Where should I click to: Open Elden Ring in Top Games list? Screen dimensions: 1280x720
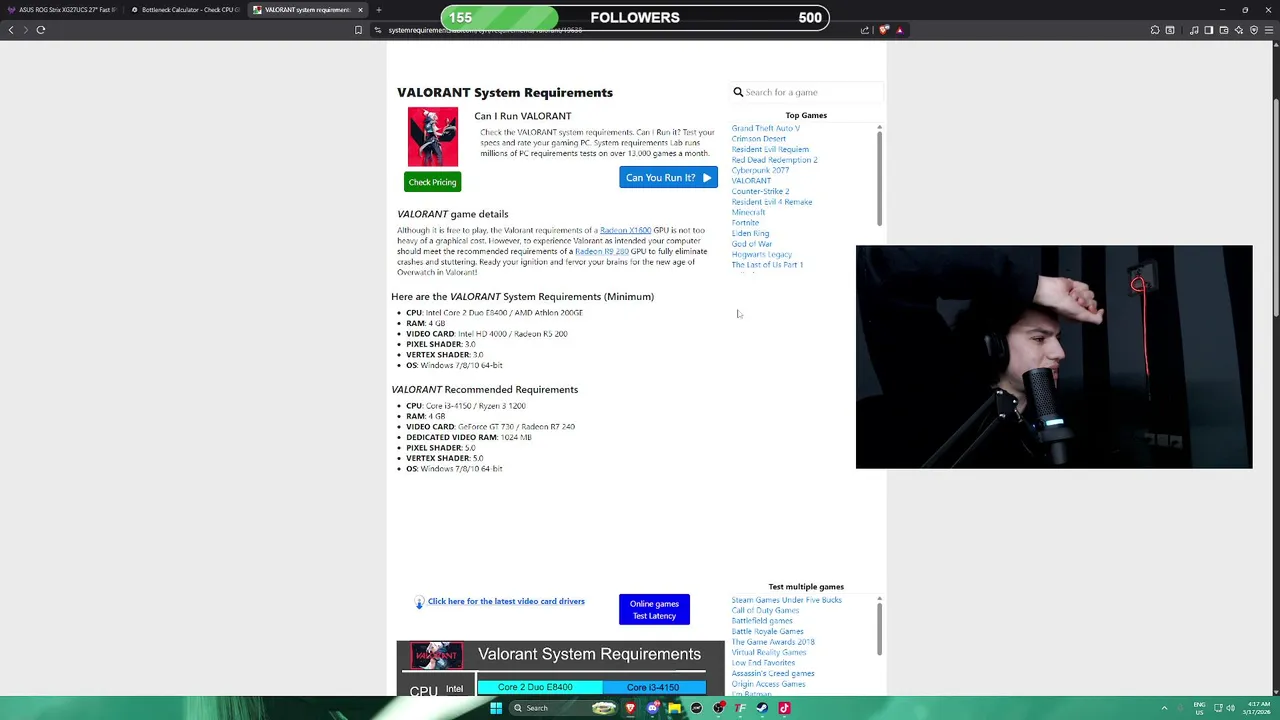(x=750, y=234)
